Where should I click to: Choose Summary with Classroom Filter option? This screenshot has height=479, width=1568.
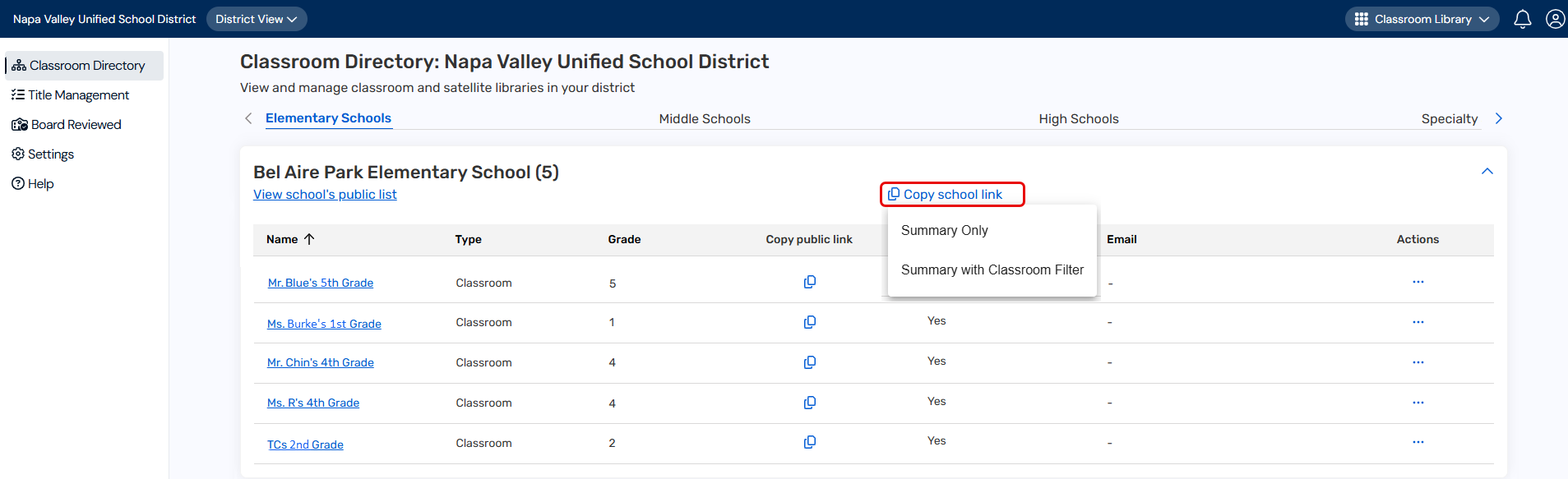click(x=992, y=270)
